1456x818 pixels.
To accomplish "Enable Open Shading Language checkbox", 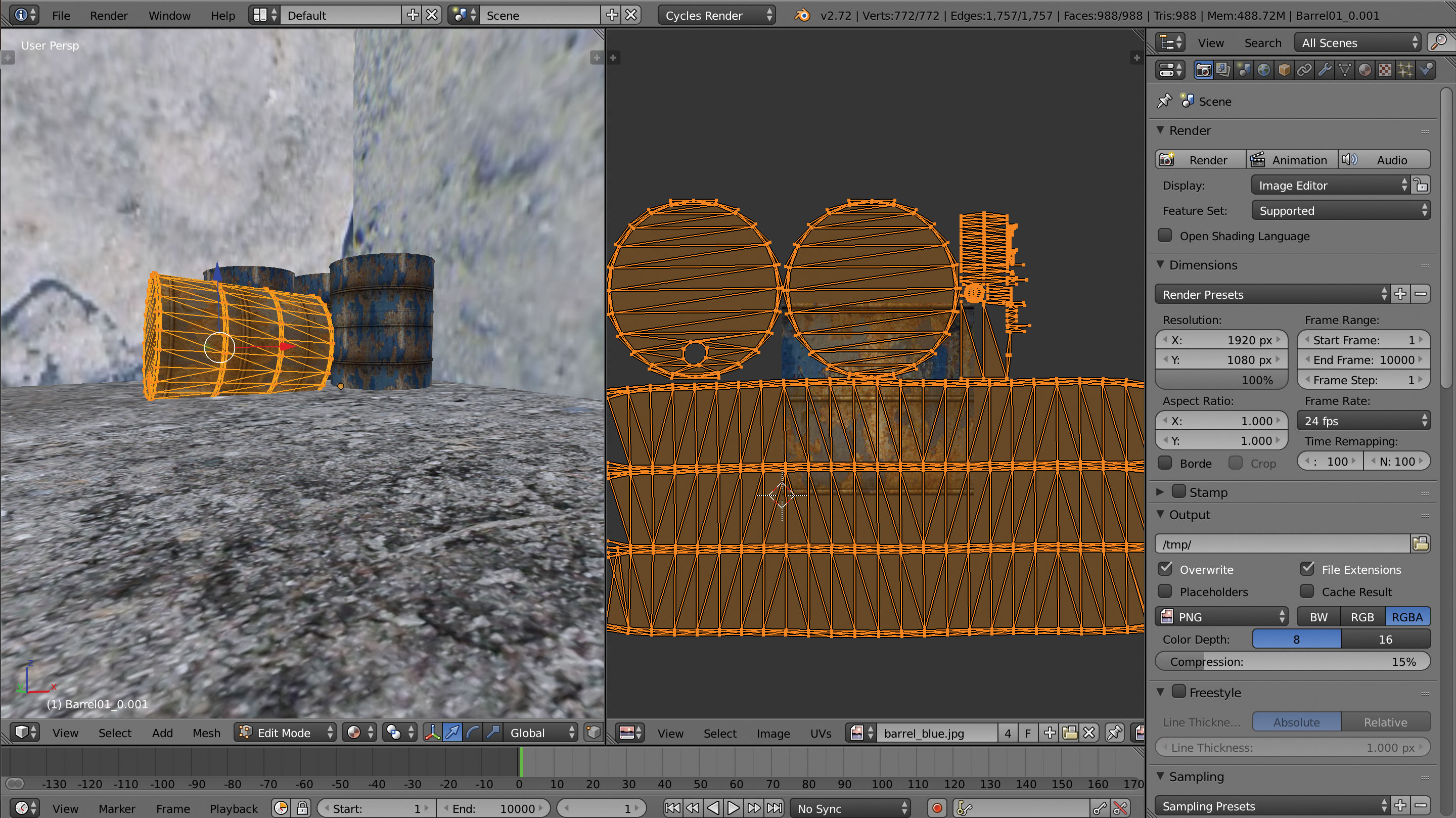I will pos(1165,235).
